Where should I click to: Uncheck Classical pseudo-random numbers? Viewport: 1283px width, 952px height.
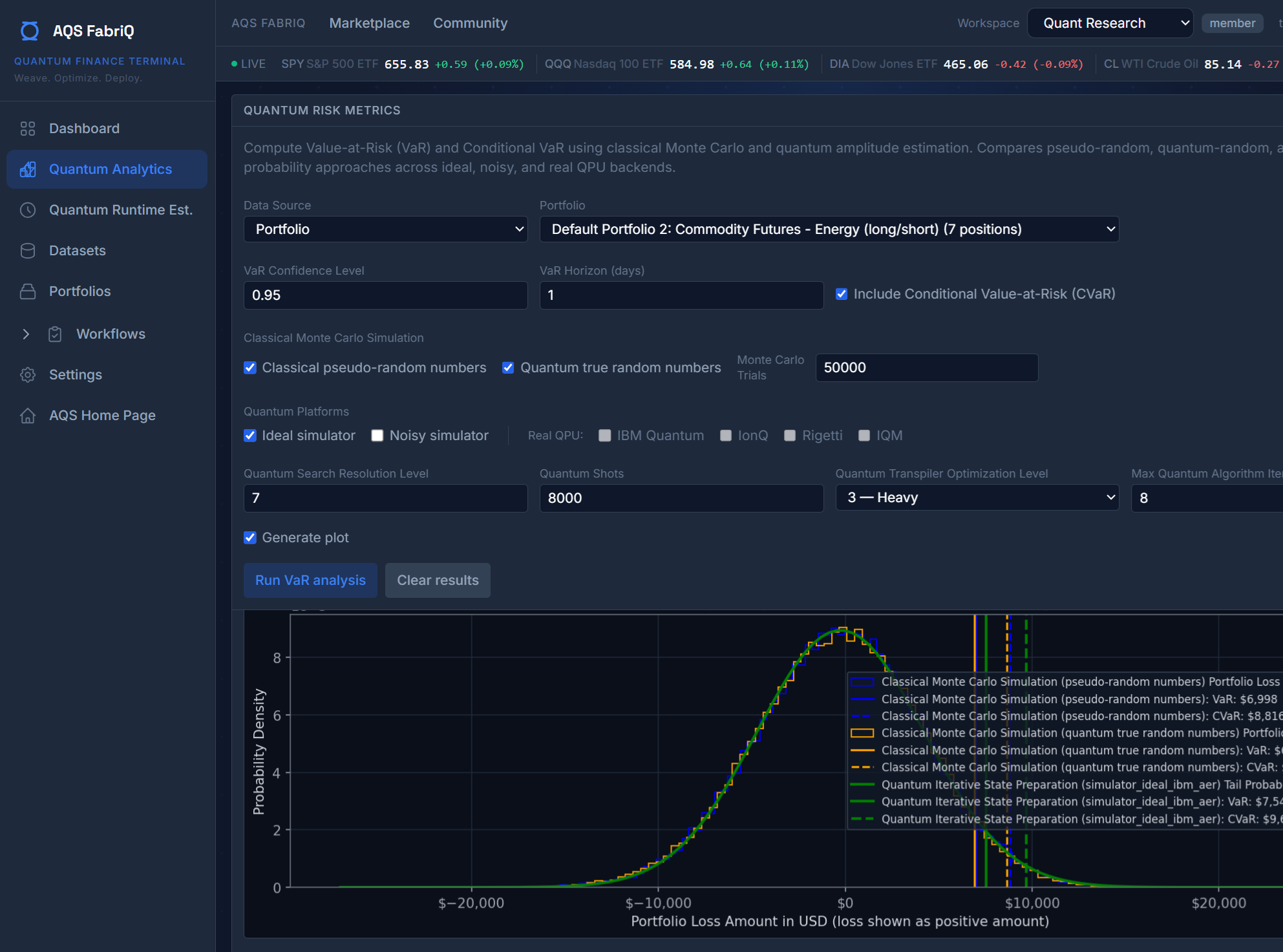[x=250, y=367]
